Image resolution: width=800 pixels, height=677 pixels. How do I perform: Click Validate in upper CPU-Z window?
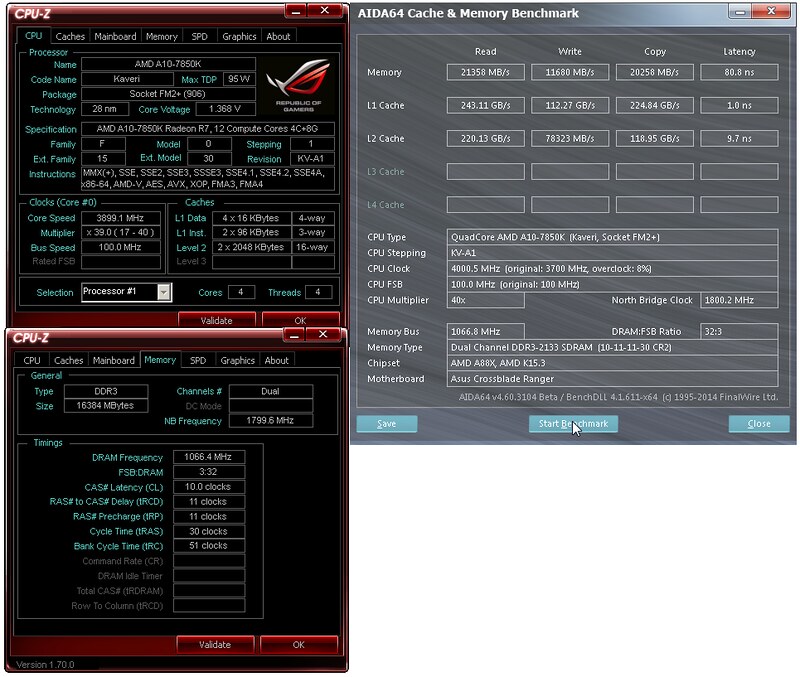216,320
